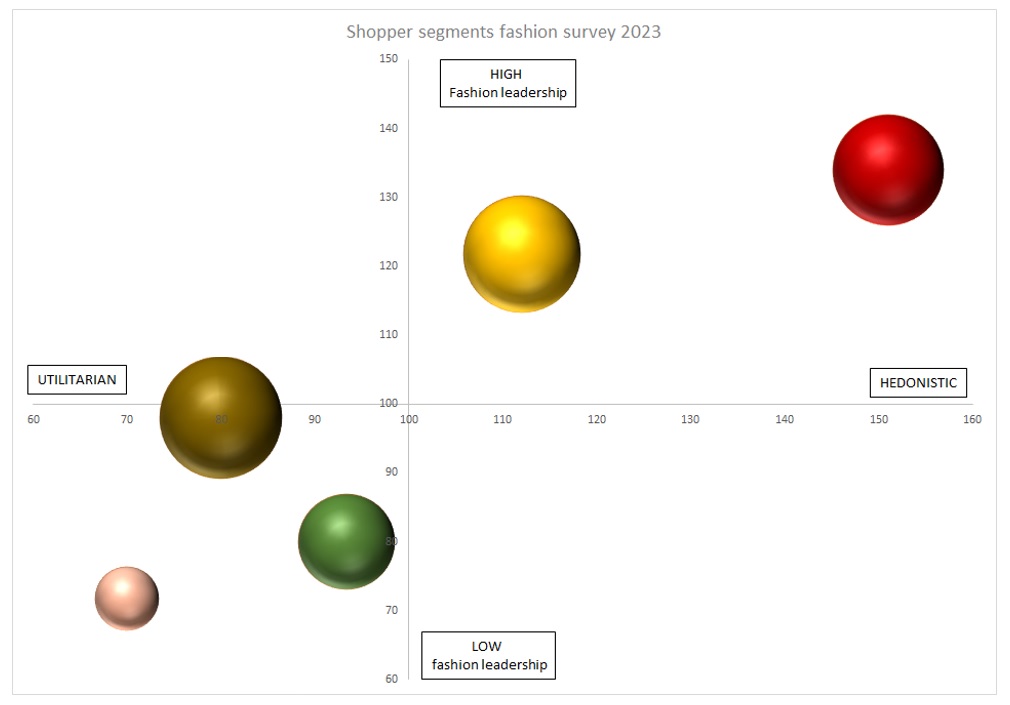Image resolution: width=1010 pixels, height=705 pixels.
Task: Click the 60 label on vertical axis
Action: (x=392, y=679)
